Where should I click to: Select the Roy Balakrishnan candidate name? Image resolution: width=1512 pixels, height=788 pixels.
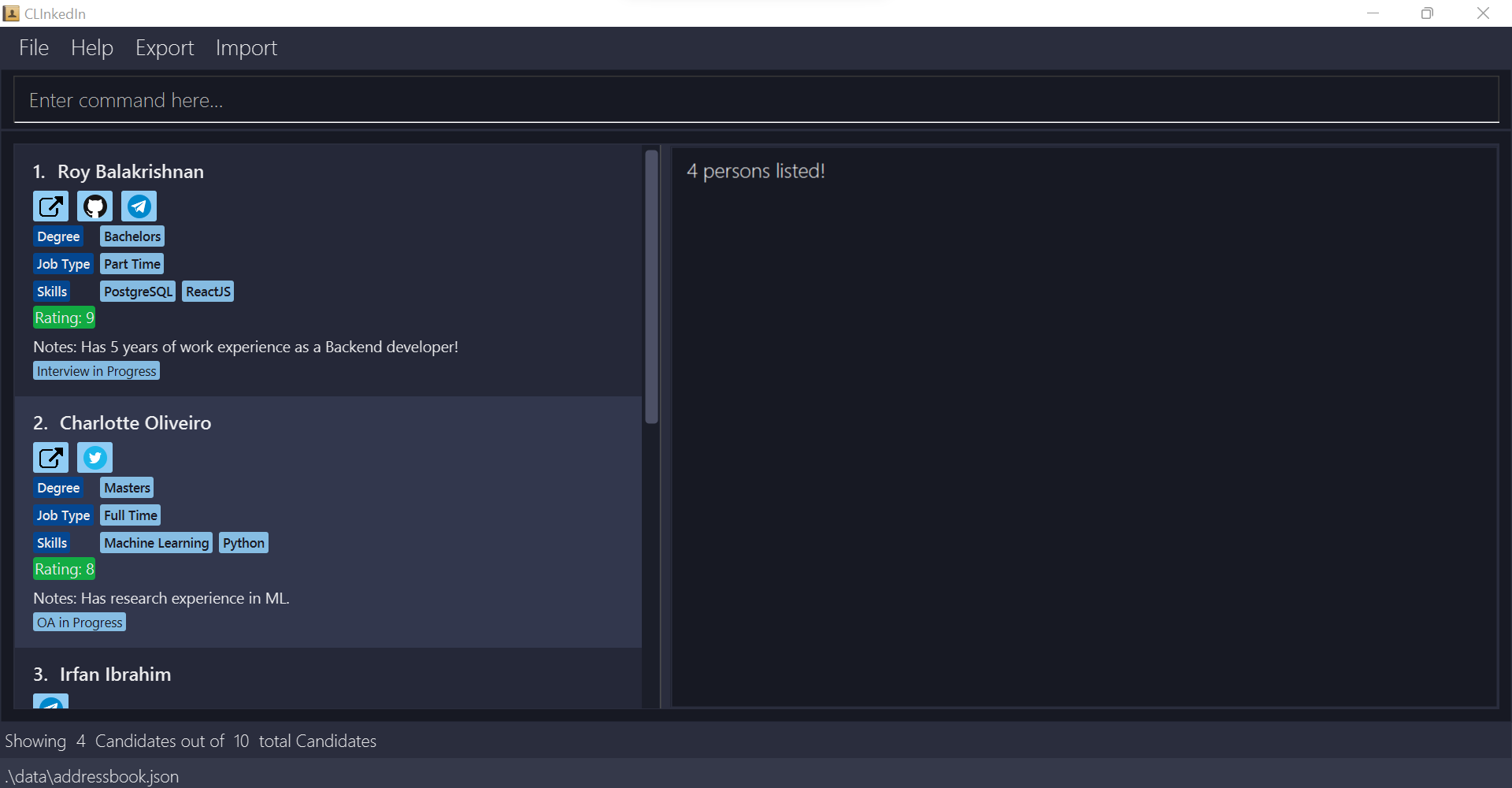click(131, 172)
